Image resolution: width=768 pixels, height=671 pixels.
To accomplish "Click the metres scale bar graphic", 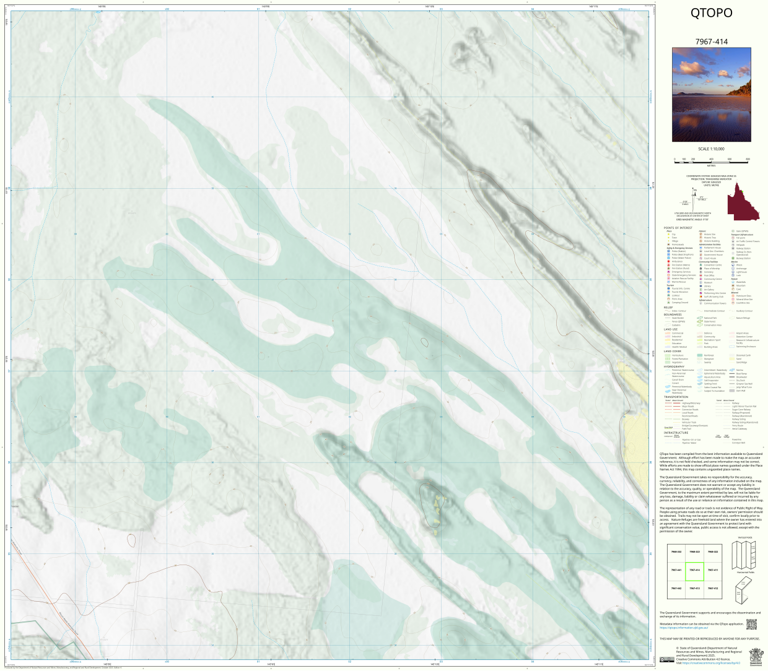I will (711, 160).
